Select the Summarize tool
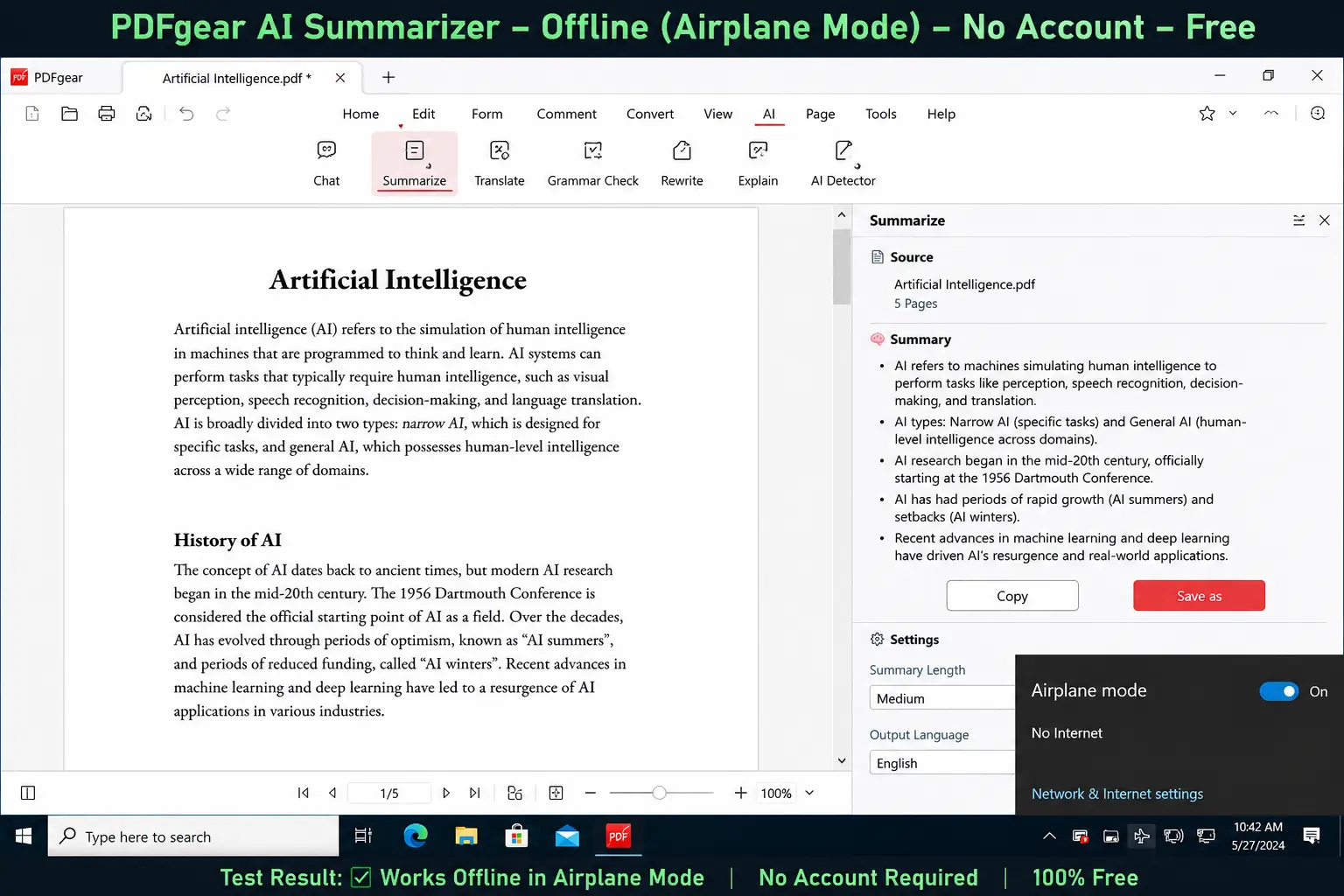This screenshot has height=896, width=1344. [x=414, y=164]
